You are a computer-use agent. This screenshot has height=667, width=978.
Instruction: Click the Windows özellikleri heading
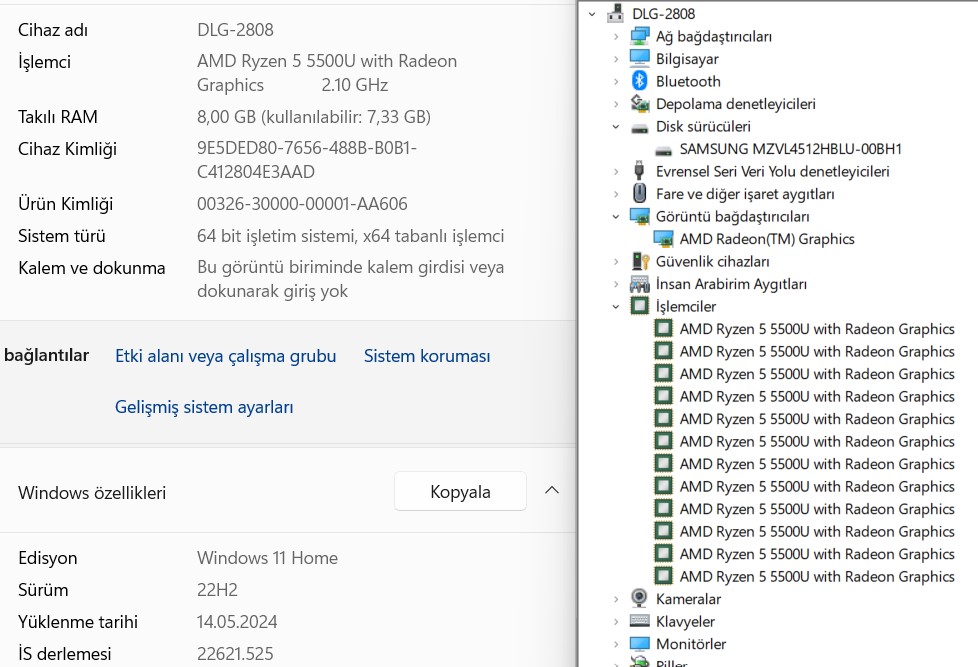(92, 493)
